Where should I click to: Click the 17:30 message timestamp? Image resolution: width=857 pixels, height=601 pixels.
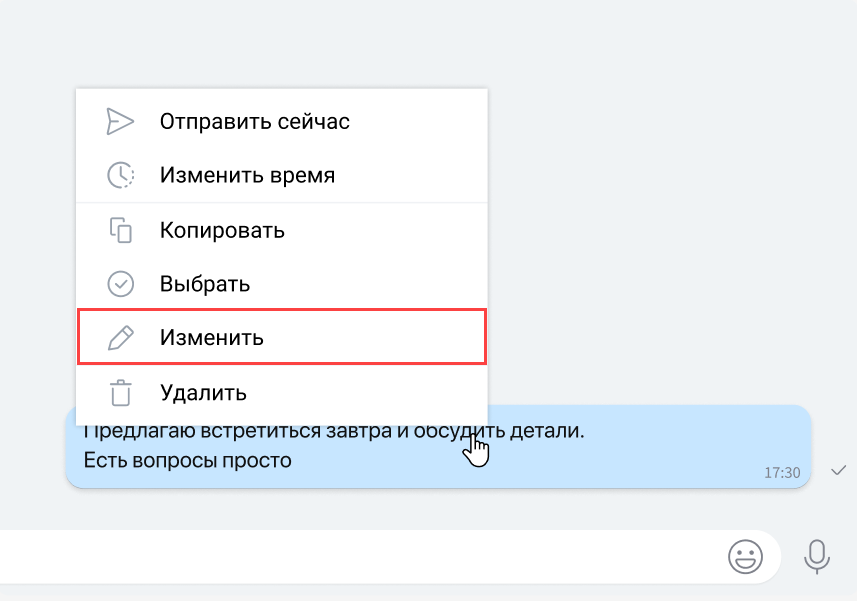(x=782, y=472)
